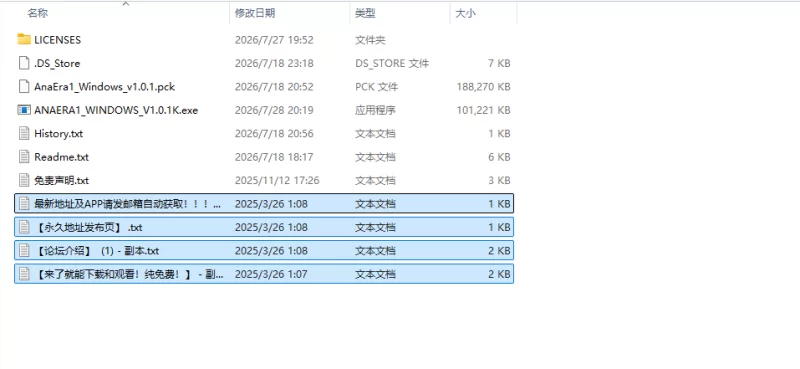
Task: Click the 免责声明.txt document icon
Action: tap(24, 180)
